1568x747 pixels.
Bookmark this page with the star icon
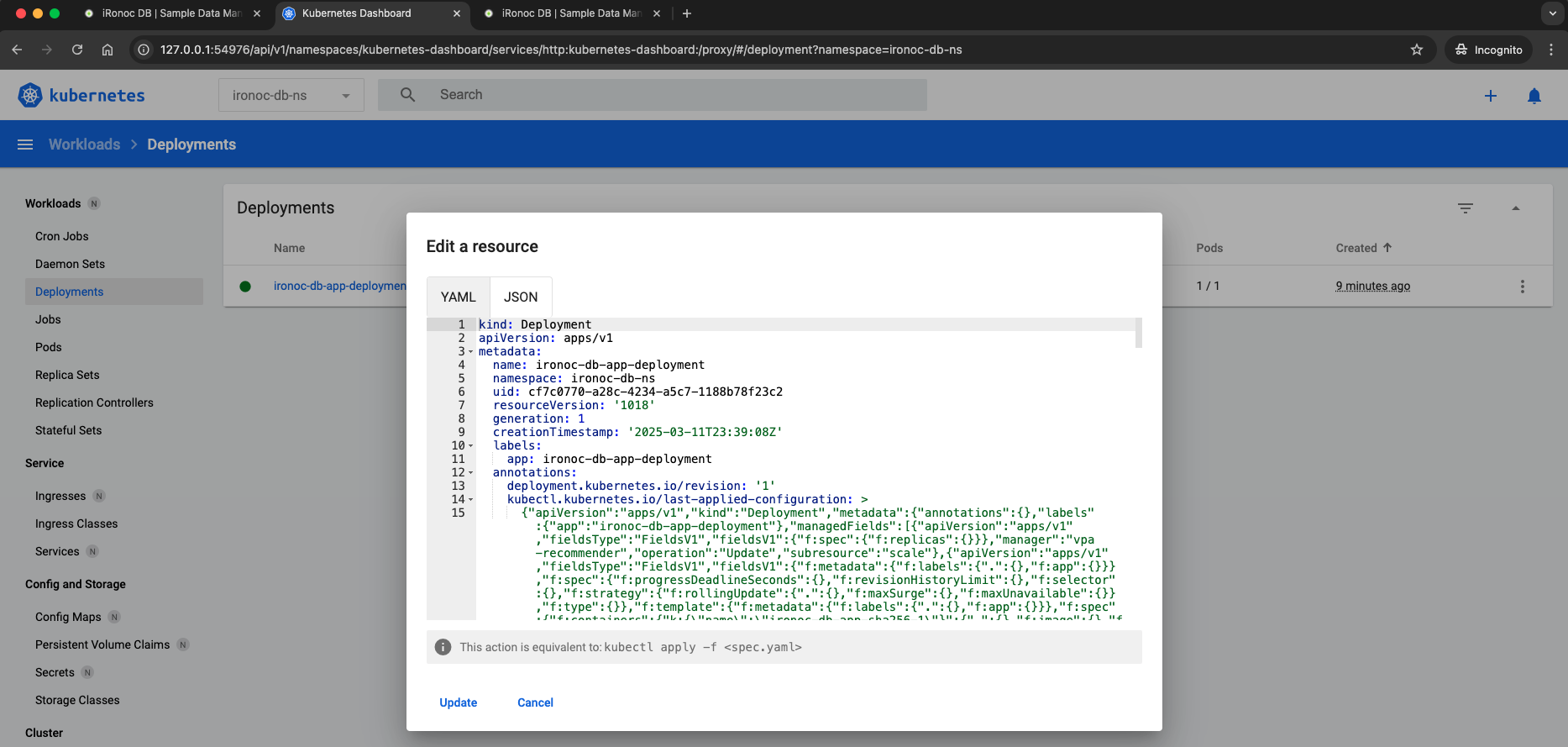[x=1416, y=50]
